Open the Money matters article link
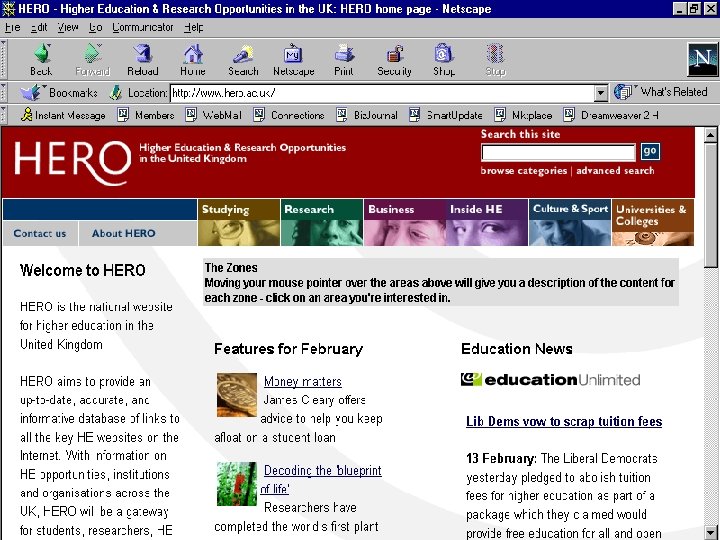The height and width of the screenshot is (540, 720). (x=303, y=382)
